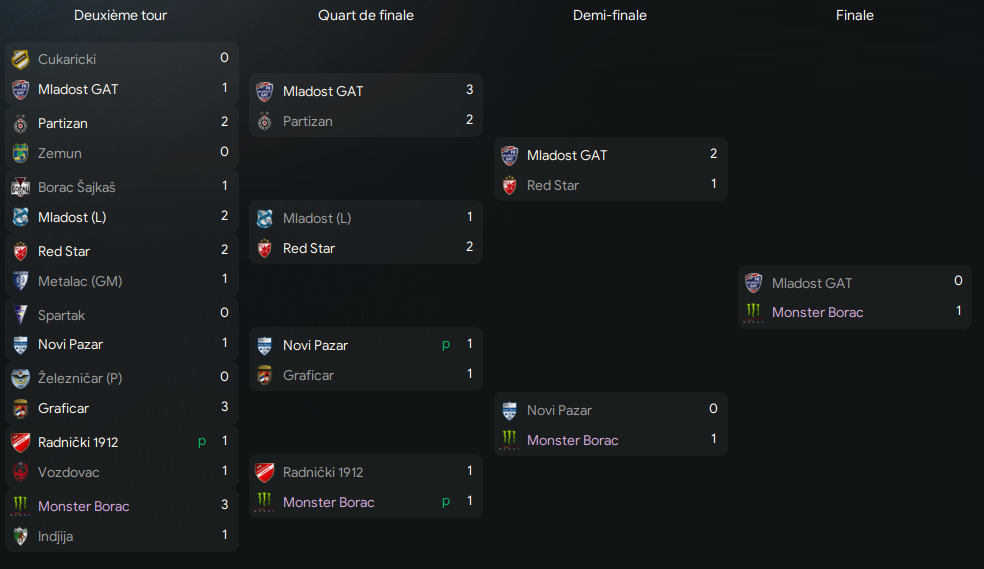This screenshot has width=984, height=569.
Task: Click the Železničar (P) crest icon
Action: (x=20, y=378)
